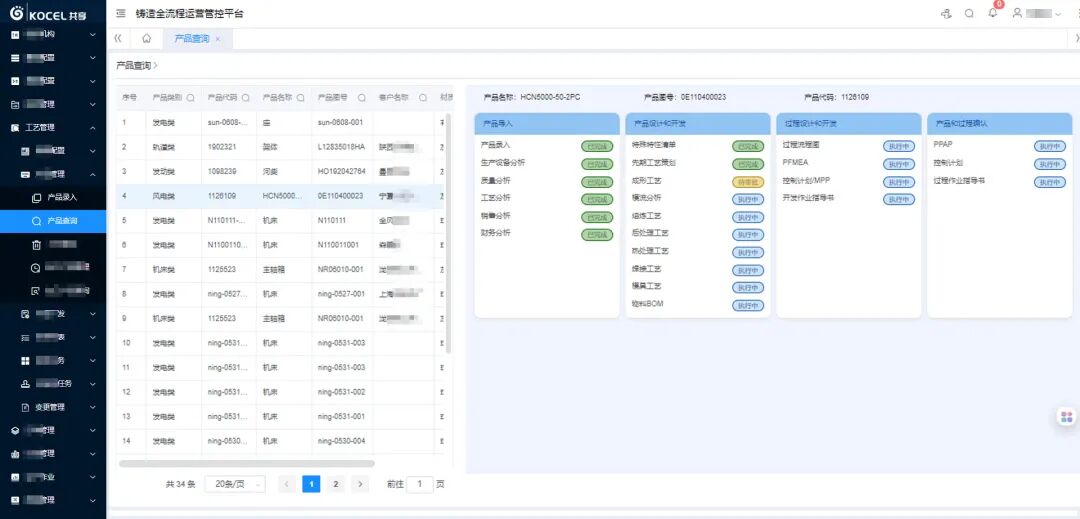Viewport: 1080px width, 519px height.
Task: Open the 20条/页 page size dropdown
Action: pyautogui.click(x=236, y=484)
